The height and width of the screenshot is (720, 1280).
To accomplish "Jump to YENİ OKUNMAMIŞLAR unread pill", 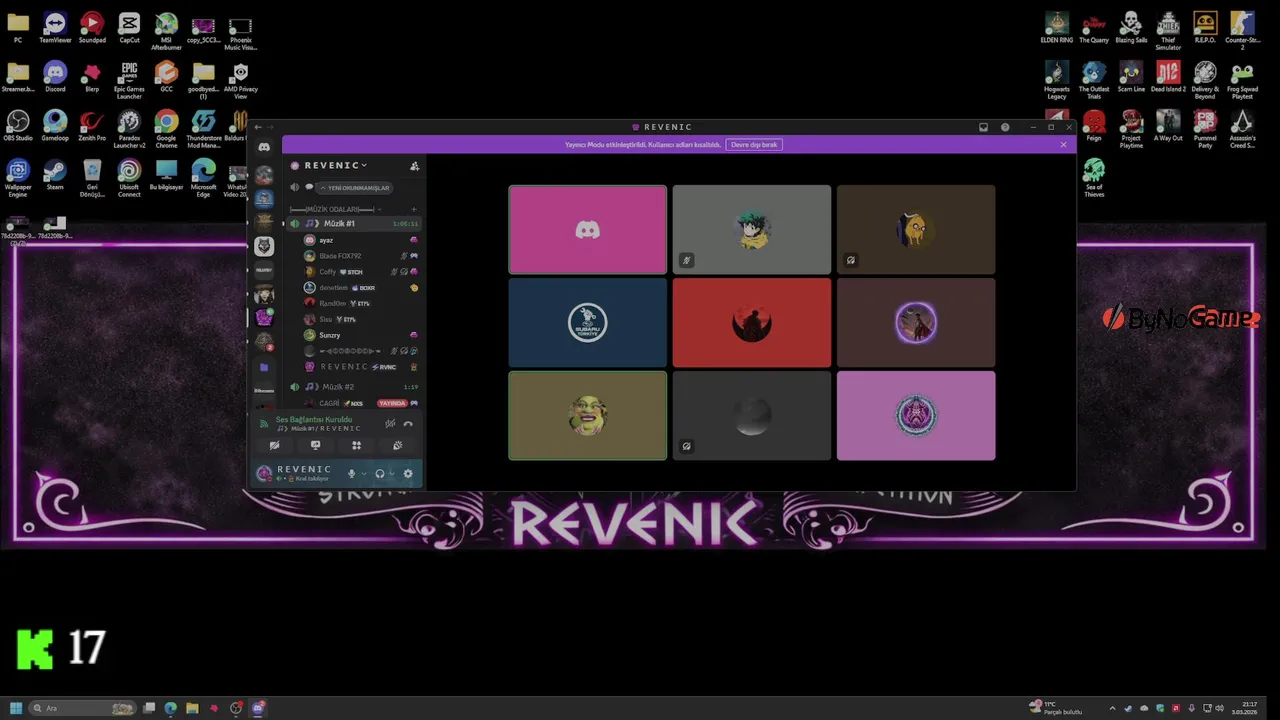I will (355, 188).
